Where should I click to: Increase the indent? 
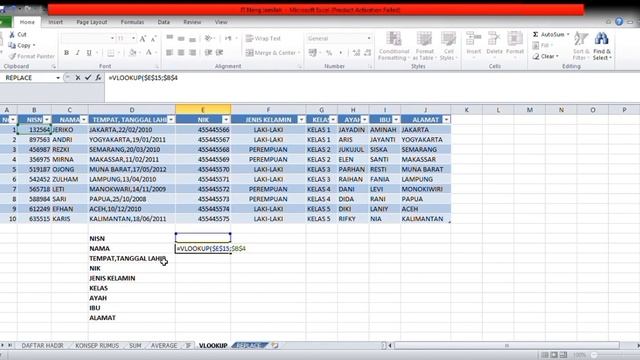tap(220, 53)
